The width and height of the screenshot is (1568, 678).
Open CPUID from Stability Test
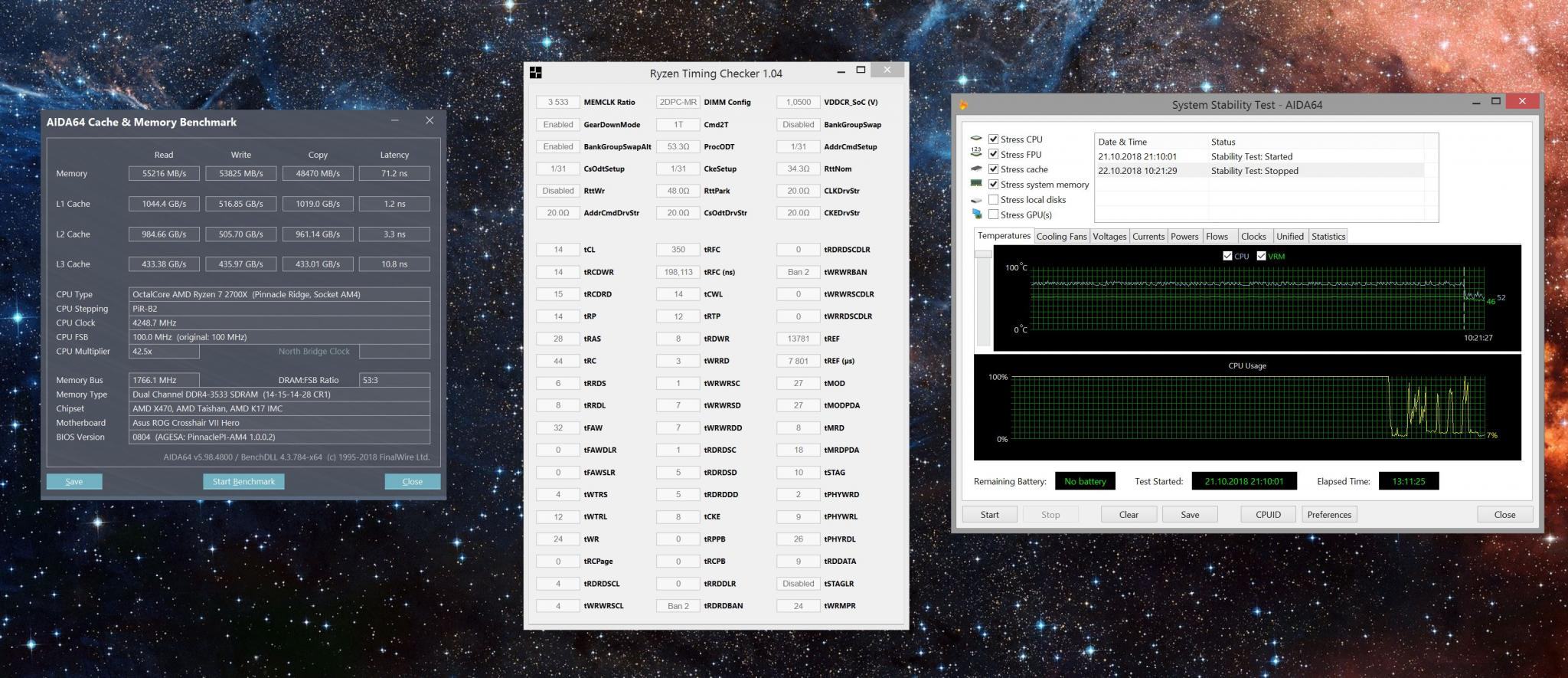[1268, 515]
